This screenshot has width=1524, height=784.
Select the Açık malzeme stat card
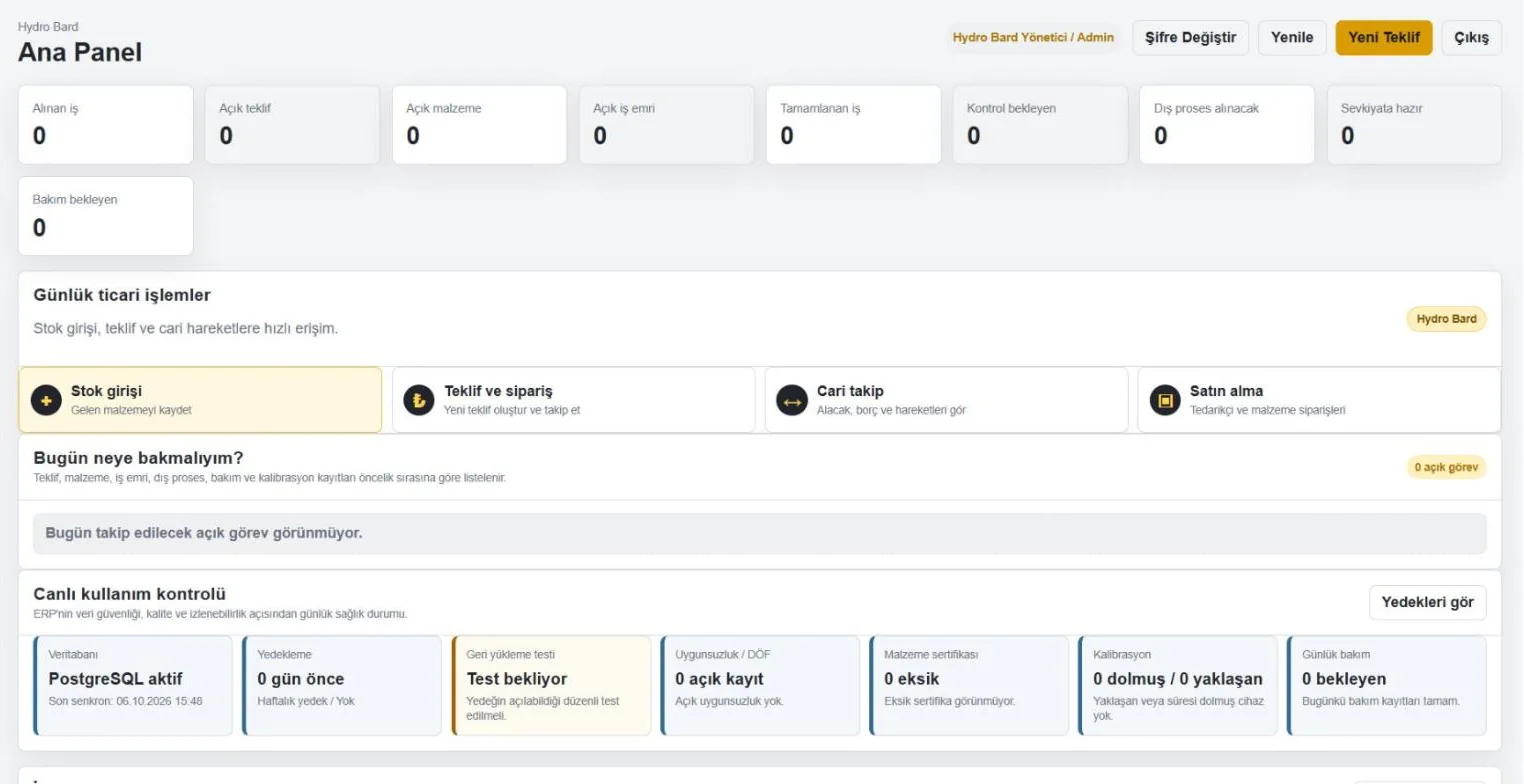(x=479, y=125)
